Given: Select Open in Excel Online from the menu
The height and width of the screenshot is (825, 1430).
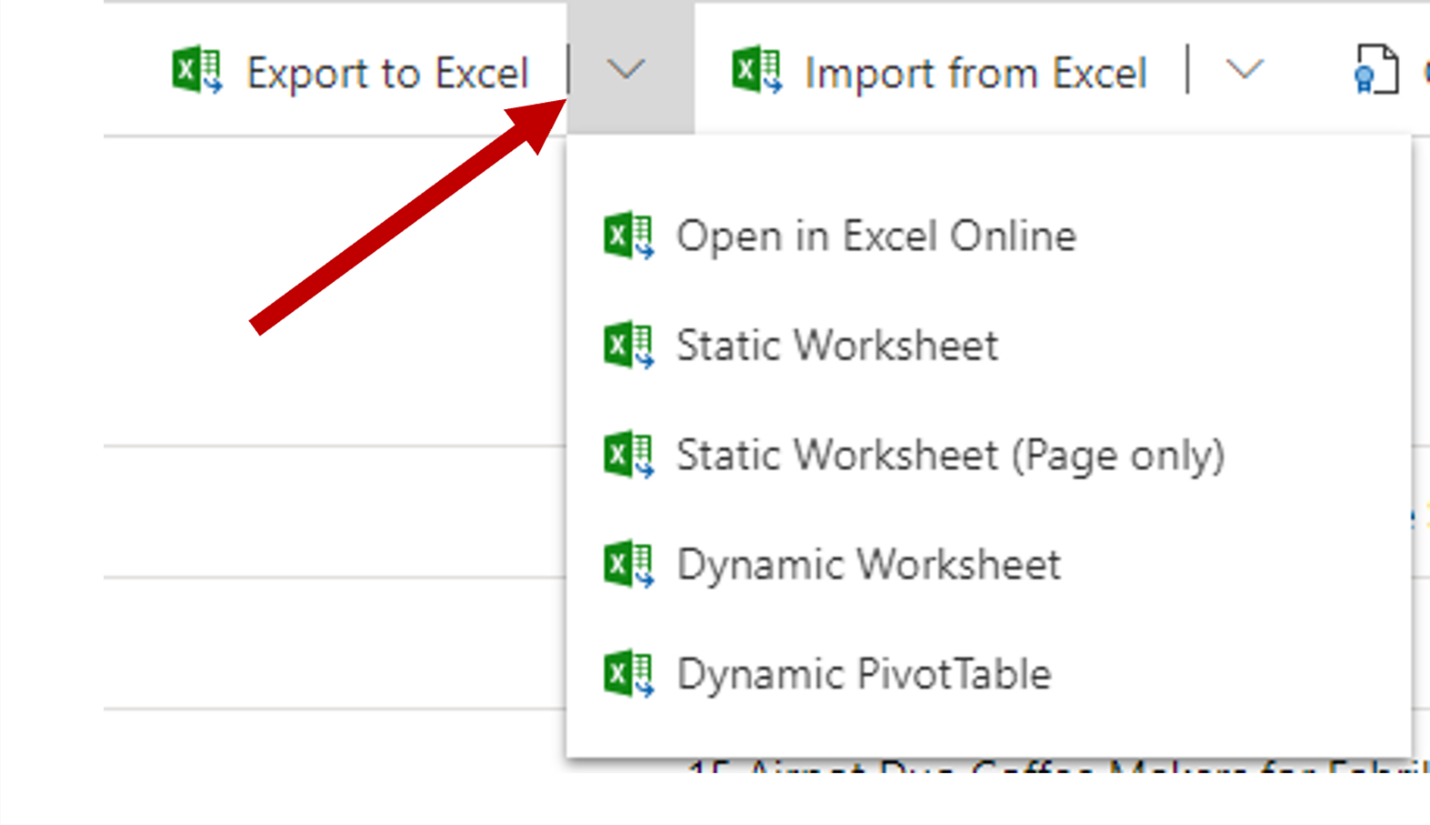Looking at the screenshot, I should tap(876, 236).
